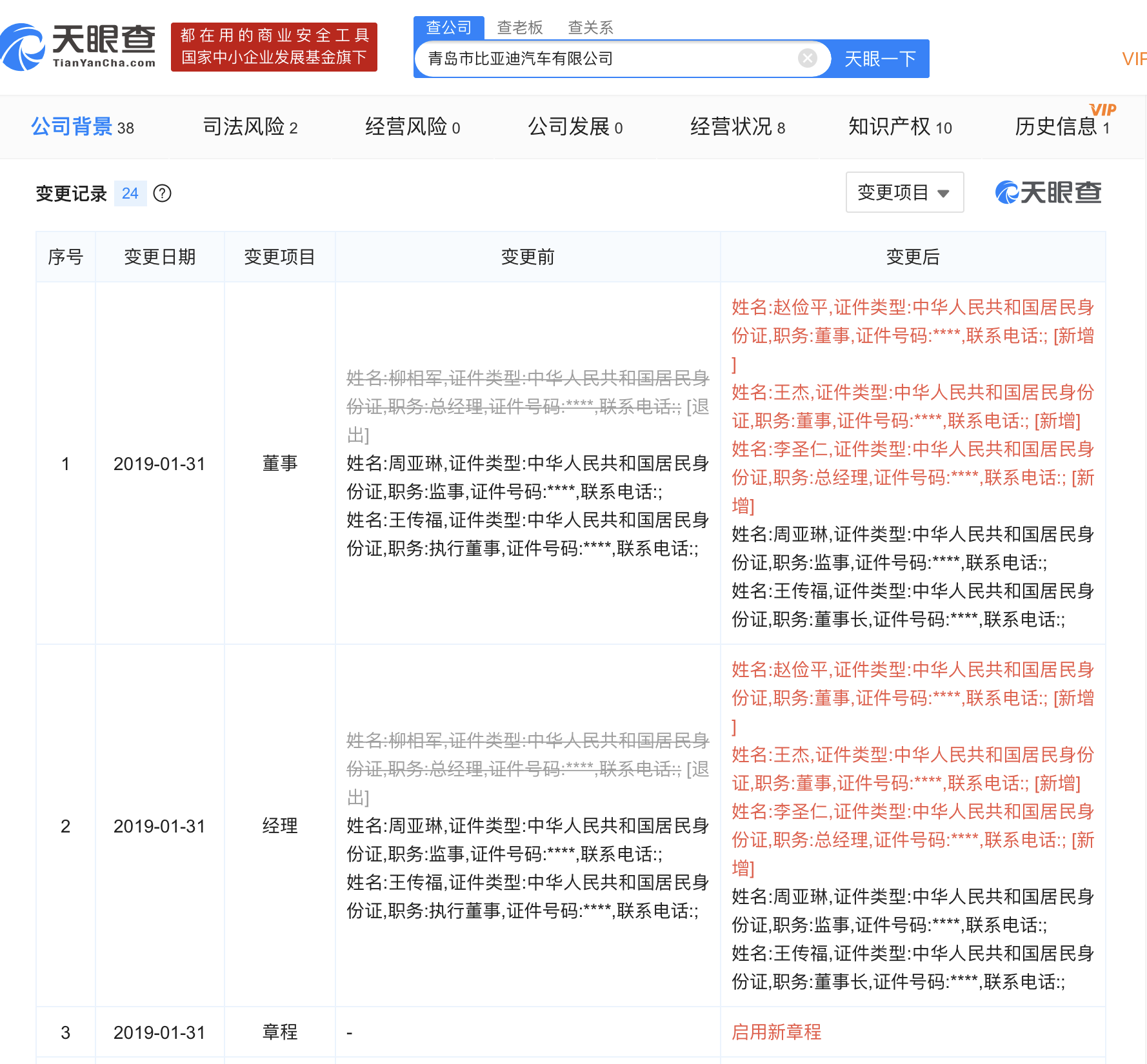The height and width of the screenshot is (1064, 1147).
Task: Click the red 赵俭平 new entry in row 1
Action: click(x=913, y=335)
